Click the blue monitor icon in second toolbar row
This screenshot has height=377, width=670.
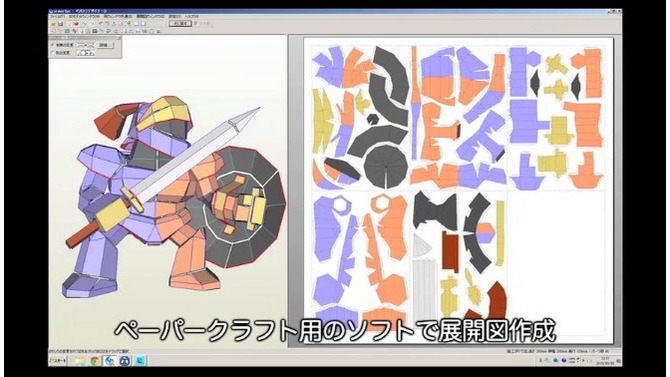(94, 31)
